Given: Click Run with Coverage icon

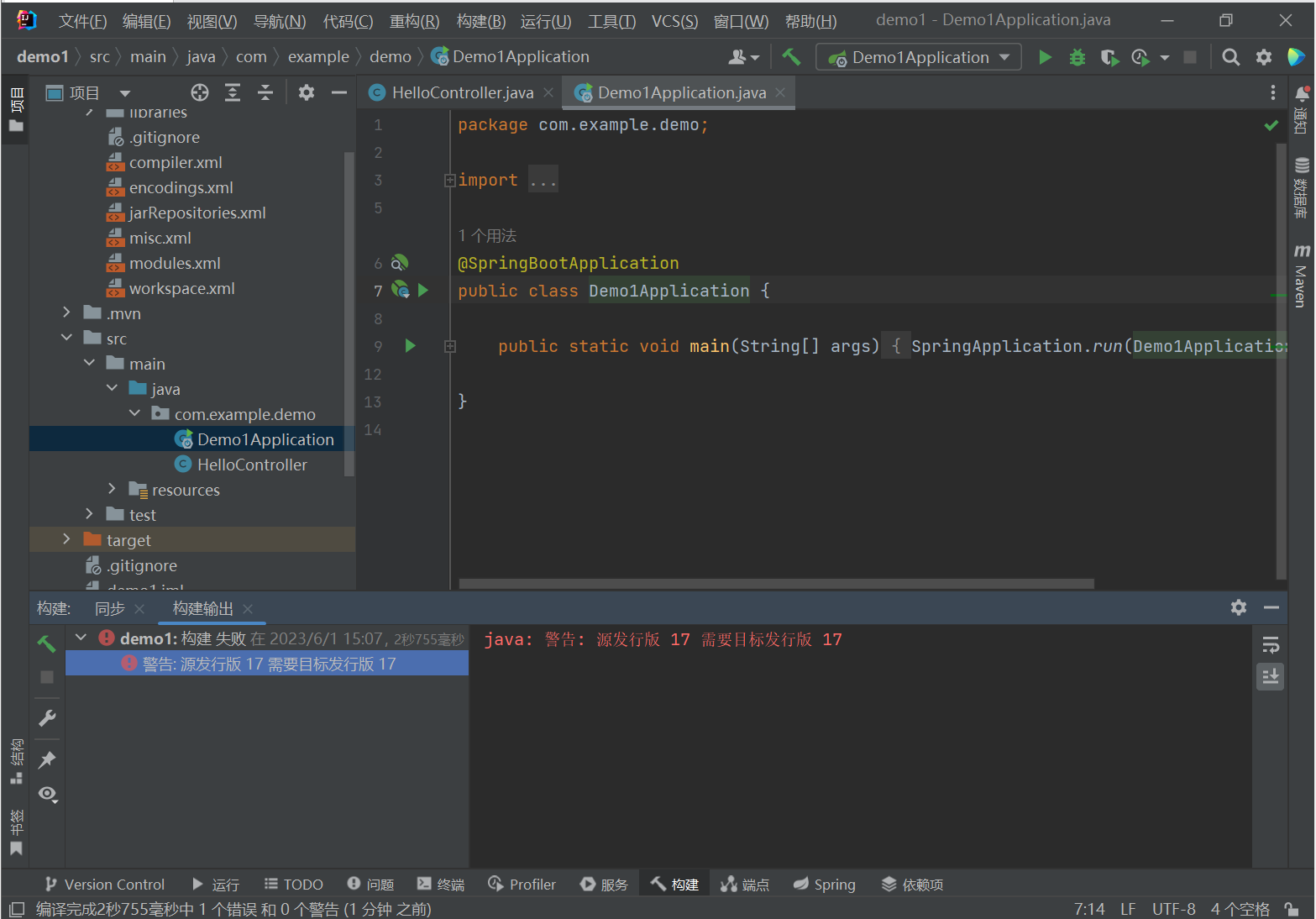Looking at the screenshot, I should click(1109, 57).
